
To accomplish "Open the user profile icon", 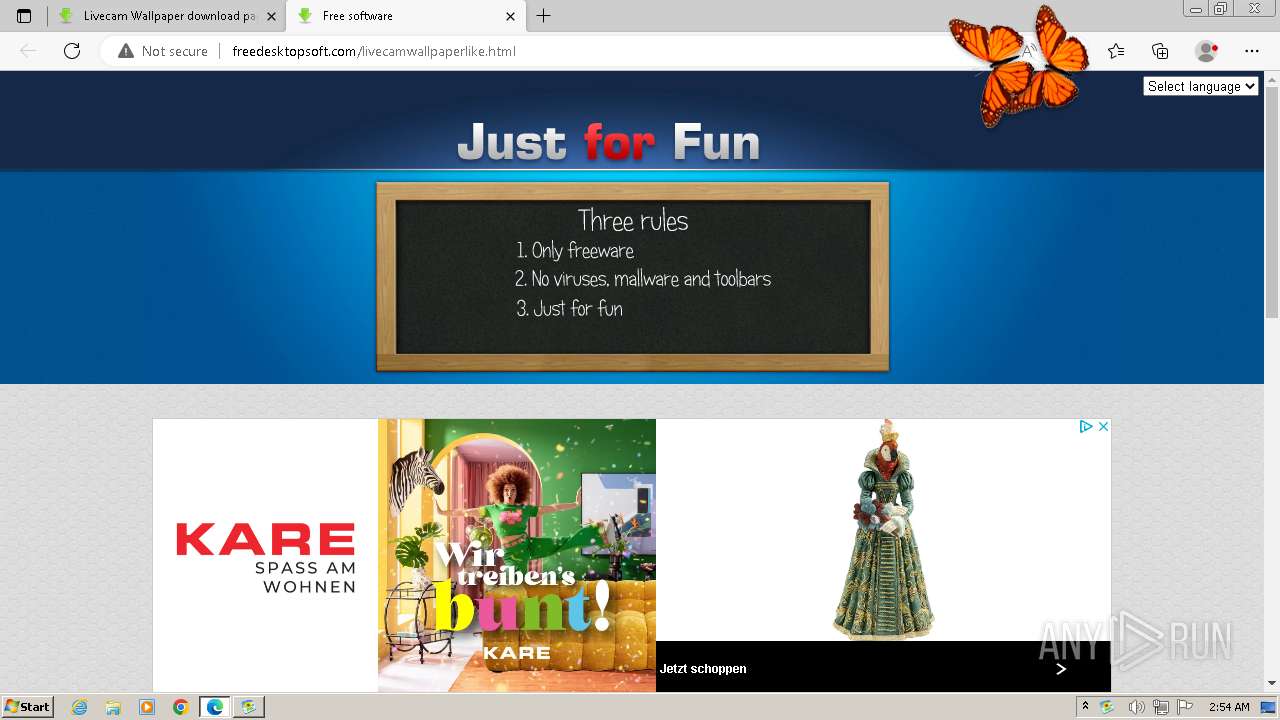I will [x=1206, y=51].
